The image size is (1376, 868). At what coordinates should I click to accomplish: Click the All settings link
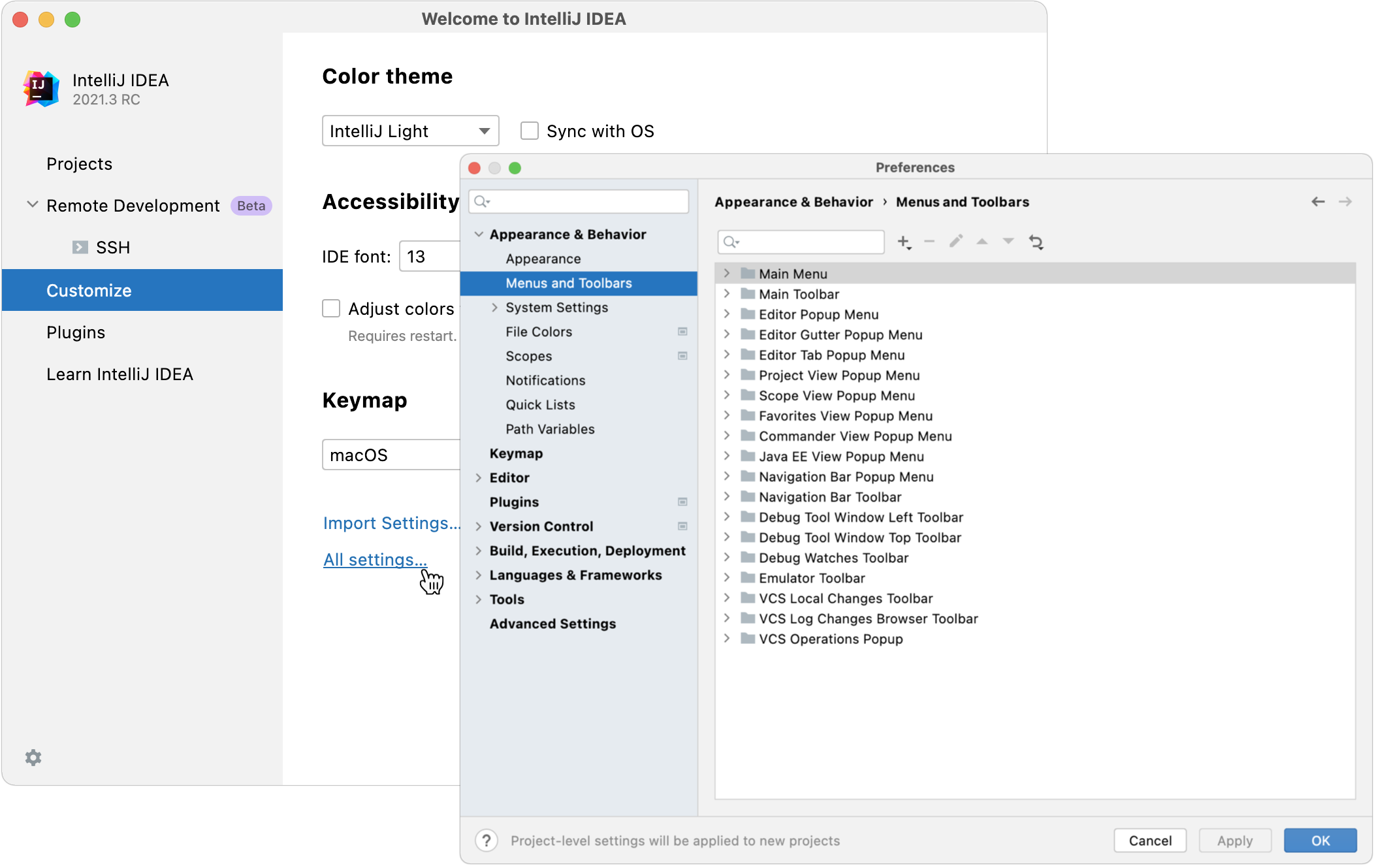click(x=375, y=560)
